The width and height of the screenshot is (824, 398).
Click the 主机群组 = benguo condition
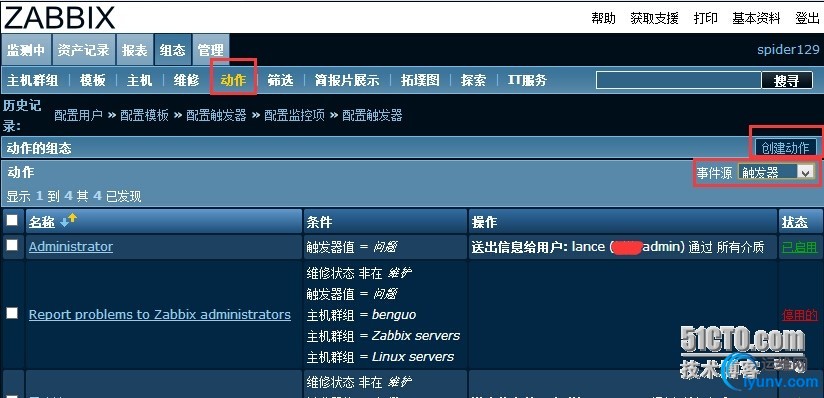(x=361, y=314)
